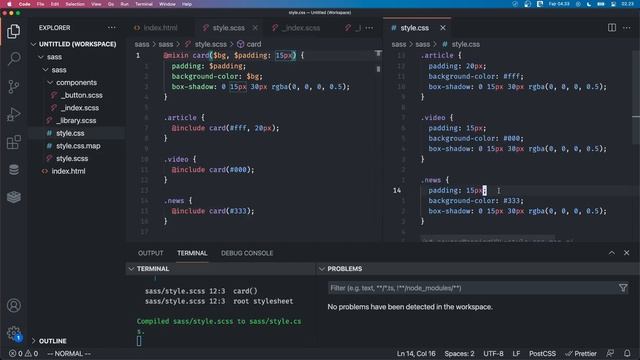The width and height of the screenshot is (640, 360).
Task: Open the Accounts menu icon
Action: pos(13,305)
